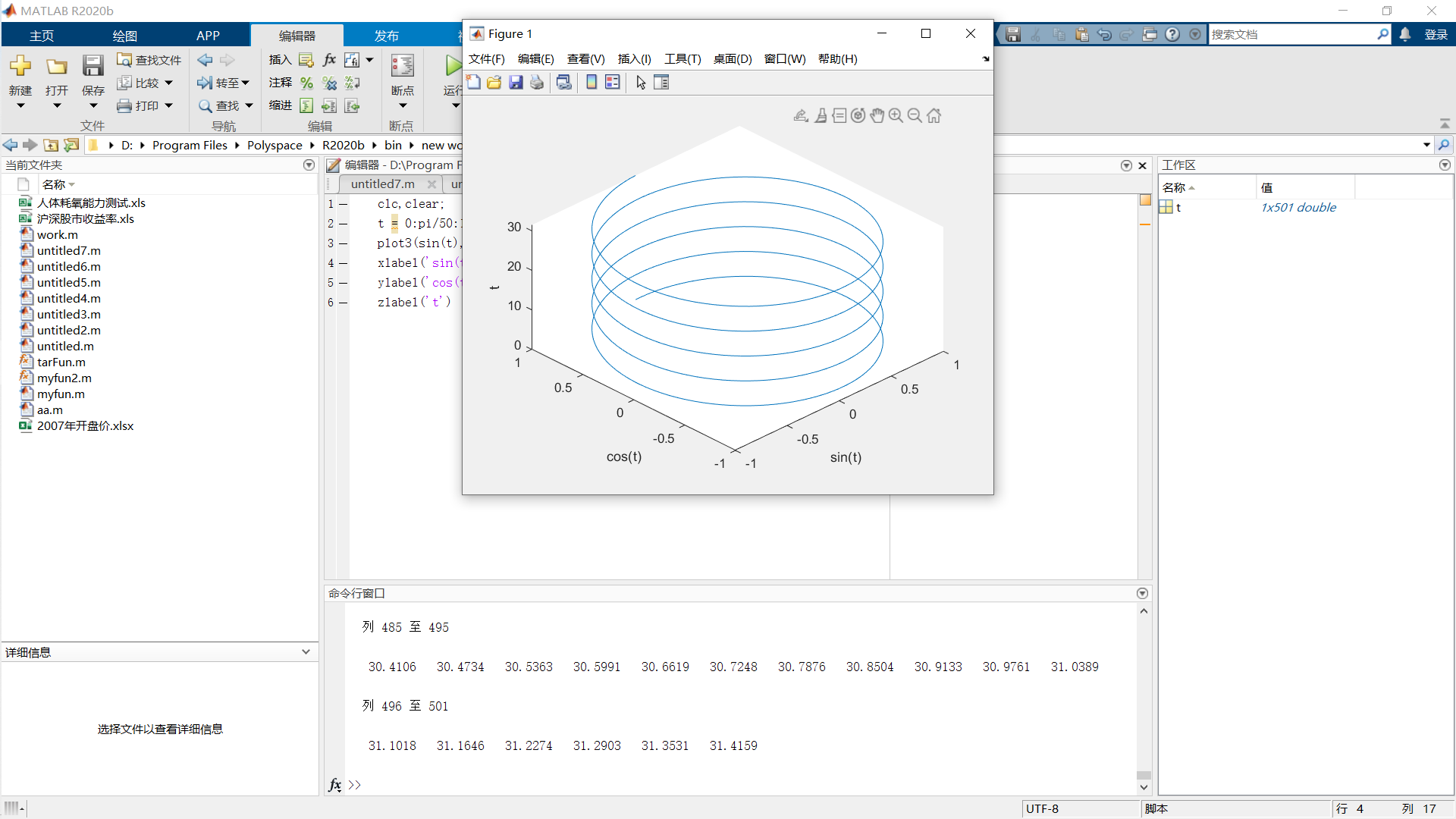Toggle the Pan hand tool
Viewport: 1456px width, 819px height.
pos(877,115)
